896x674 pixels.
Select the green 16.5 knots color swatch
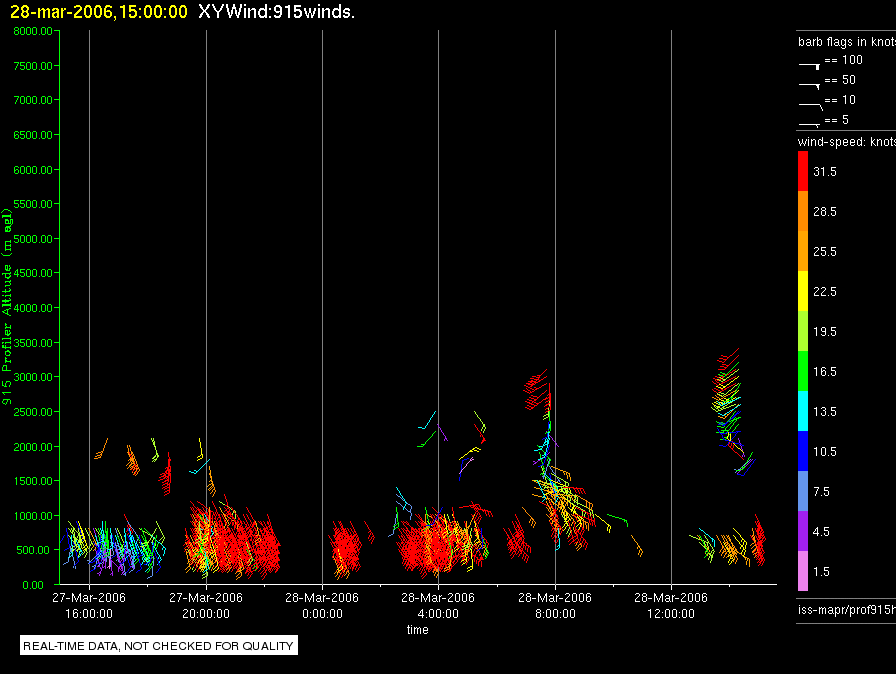(803, 371)
